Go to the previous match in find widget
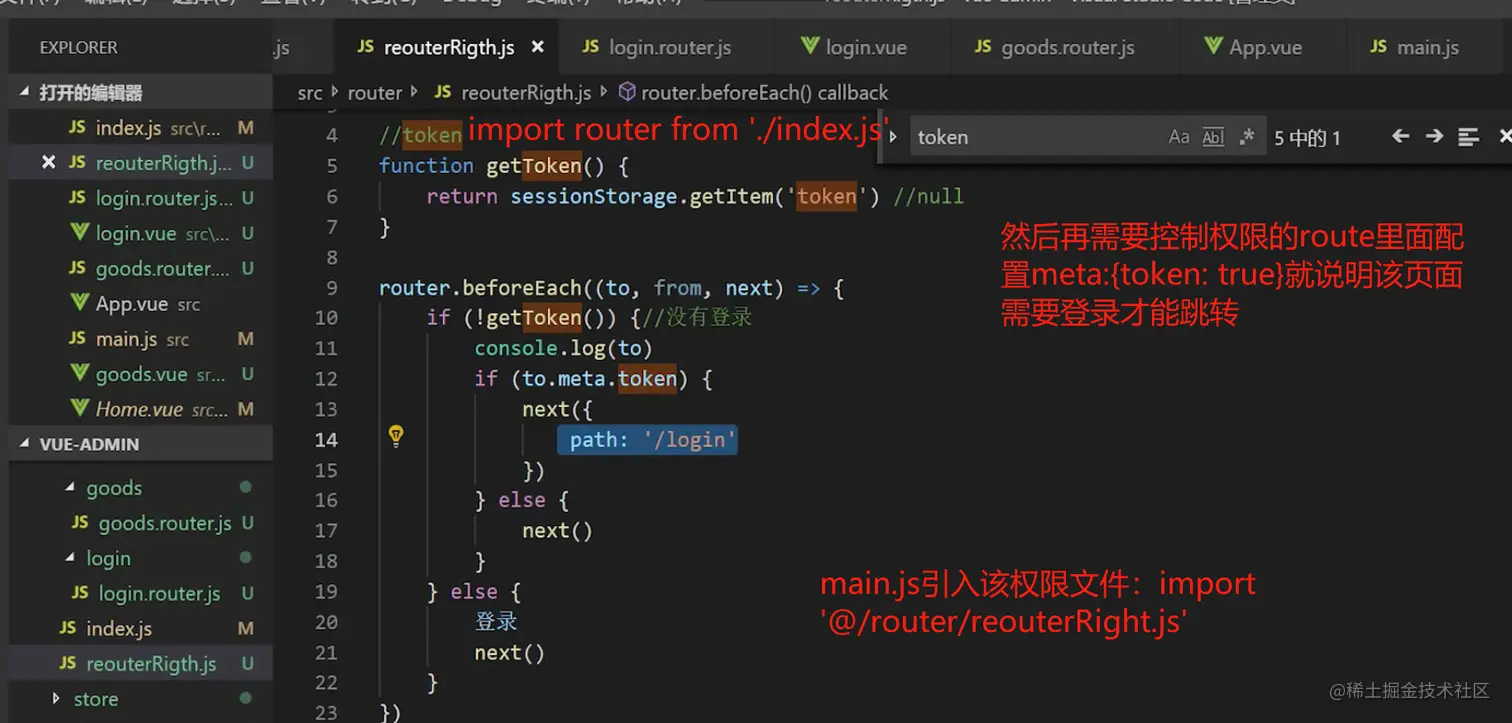This screenshot has width=1512, height=723. 1400,137
